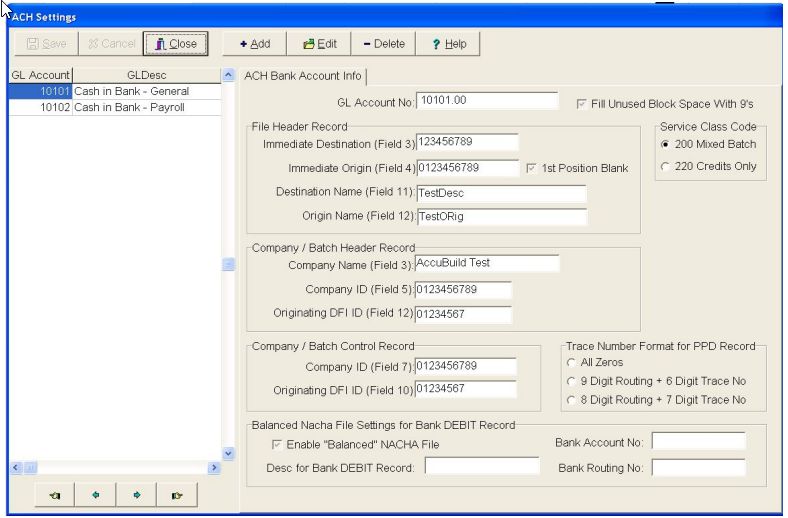Viewport: 788px width, 518px height.
Task: Go to next record navigation arrow
Action: (136, 494)
